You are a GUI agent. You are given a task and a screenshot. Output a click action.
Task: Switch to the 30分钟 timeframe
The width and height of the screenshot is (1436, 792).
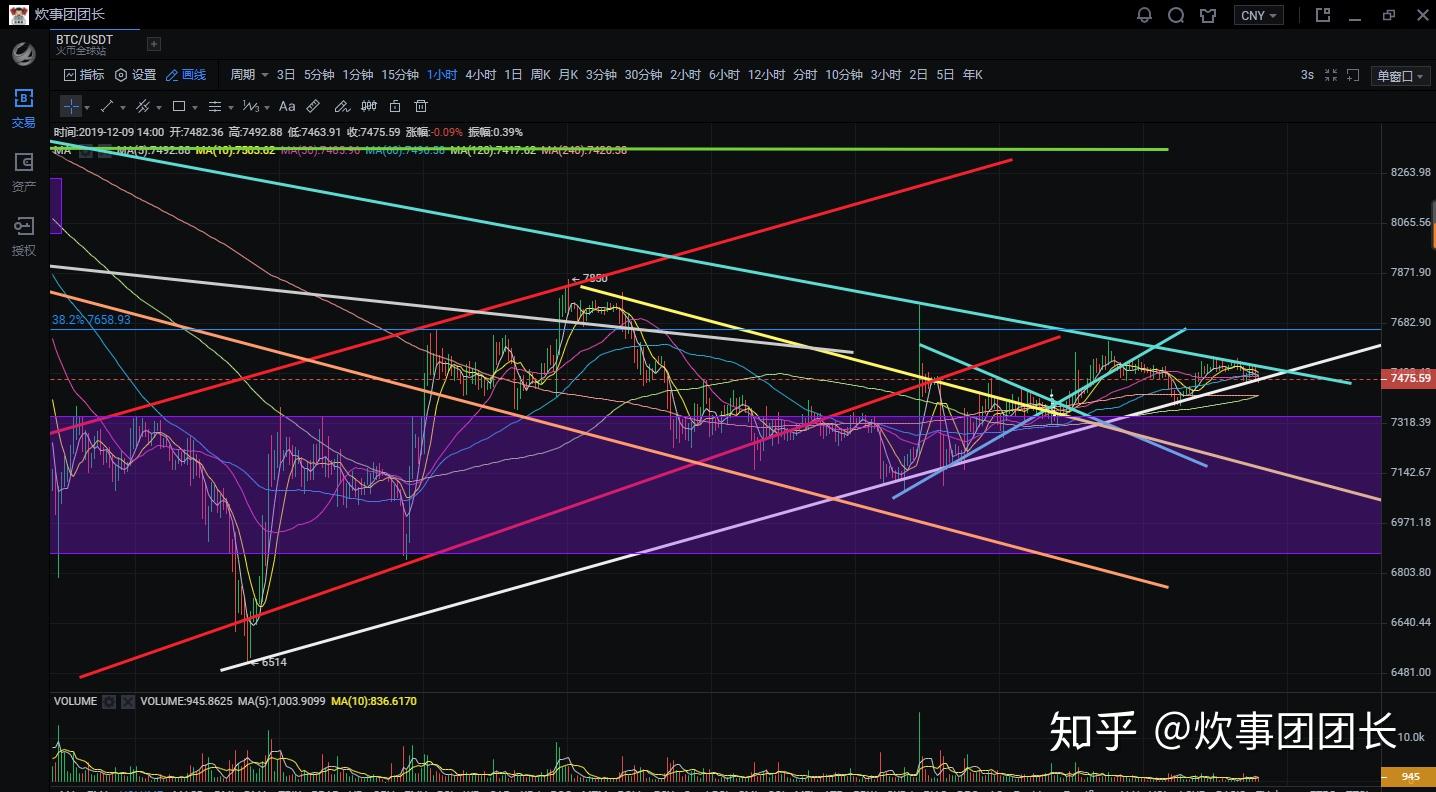coord(643,75)
